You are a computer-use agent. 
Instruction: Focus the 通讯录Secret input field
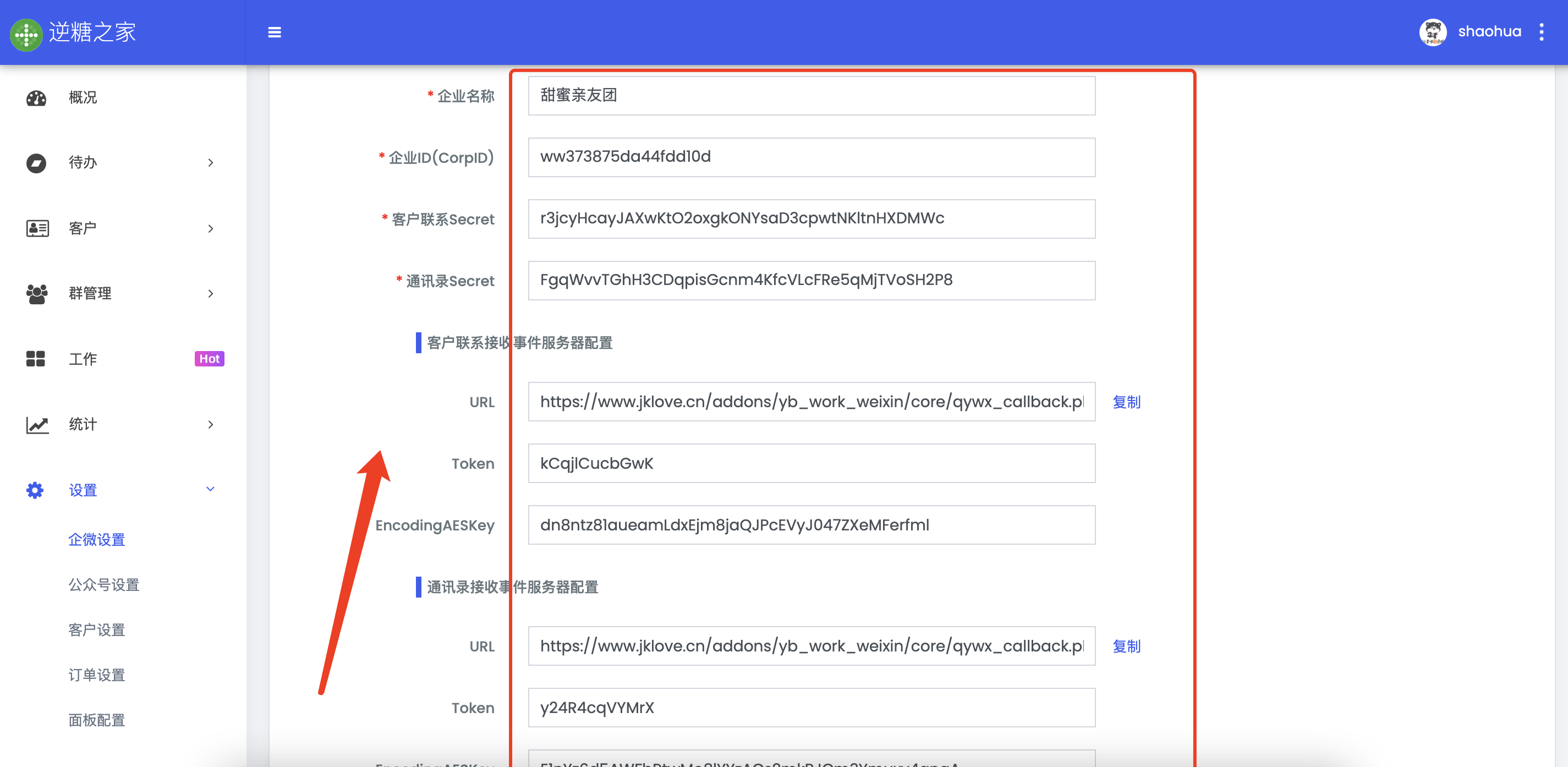tap(812, 280)
